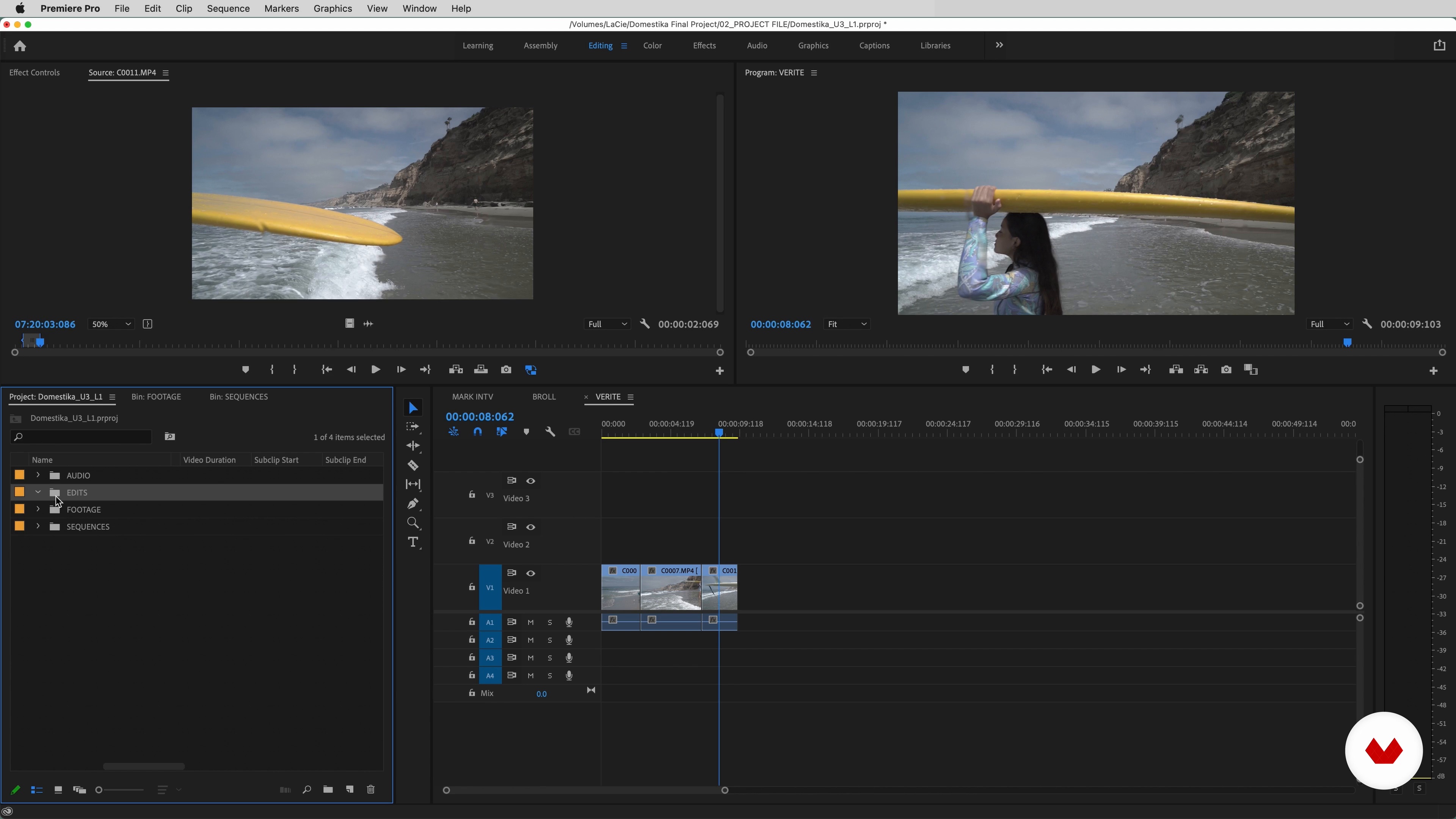Open Source zoom level 50% dropdown

(111, 324)
